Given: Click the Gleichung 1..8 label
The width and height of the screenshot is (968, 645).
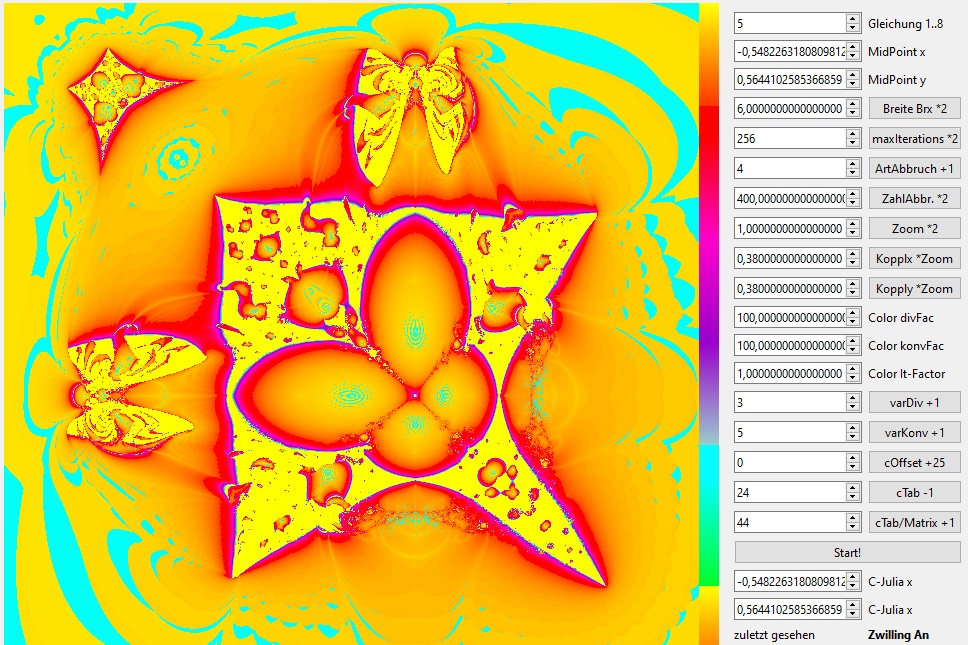Looking at the screenshot, I should tap(905, 24).
